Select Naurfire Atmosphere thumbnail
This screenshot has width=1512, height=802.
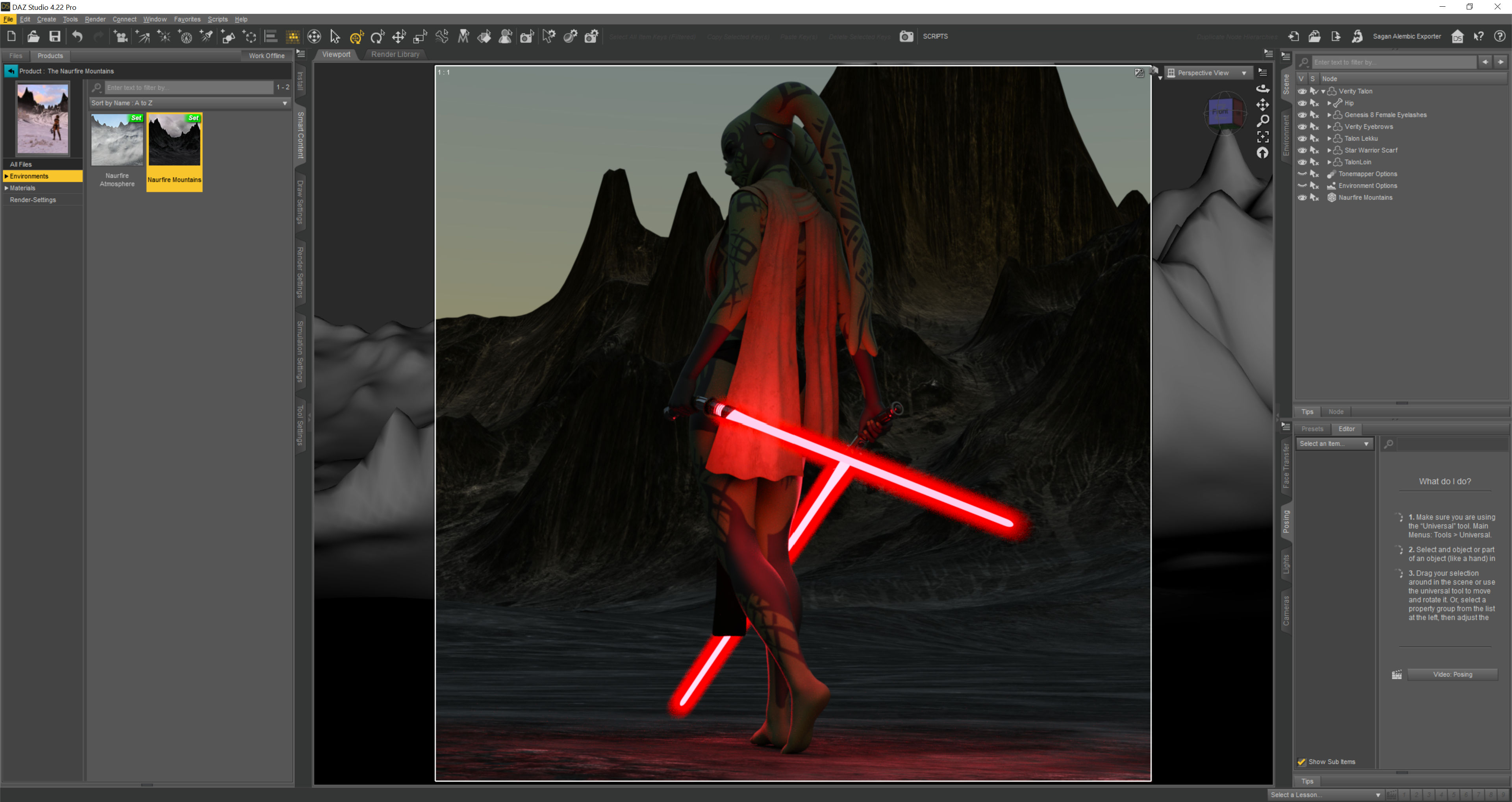[x=117, y=140]
